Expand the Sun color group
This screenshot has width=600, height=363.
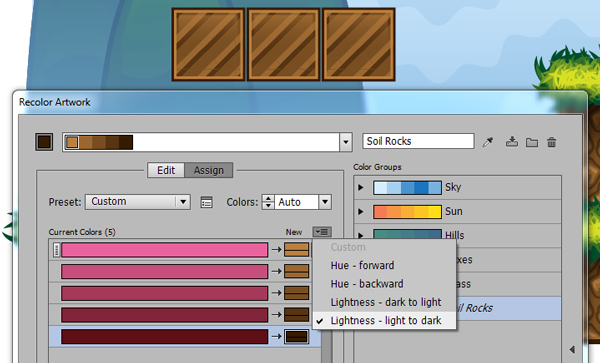pos(360,212)
